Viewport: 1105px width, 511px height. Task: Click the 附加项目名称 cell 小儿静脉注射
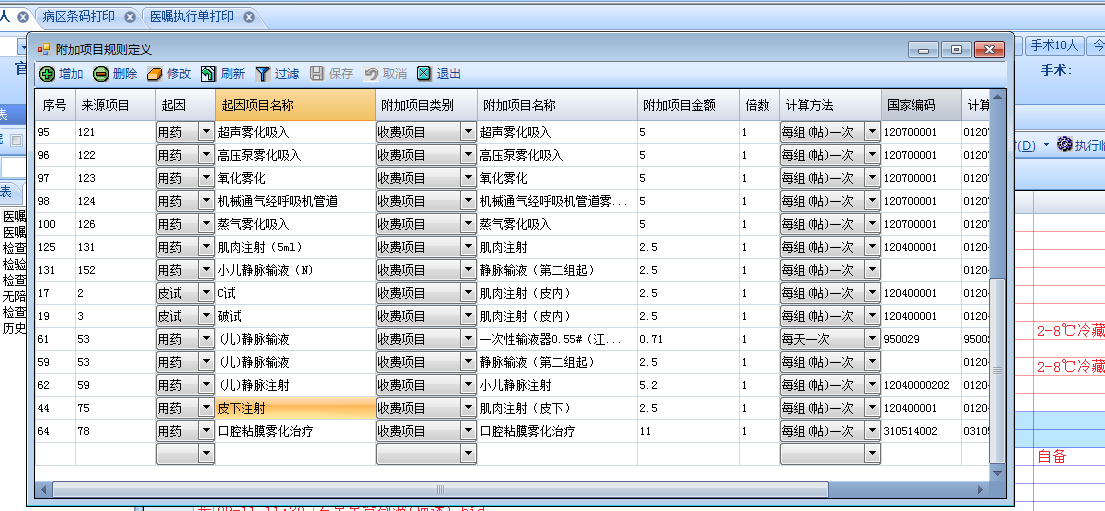(557, 386)
